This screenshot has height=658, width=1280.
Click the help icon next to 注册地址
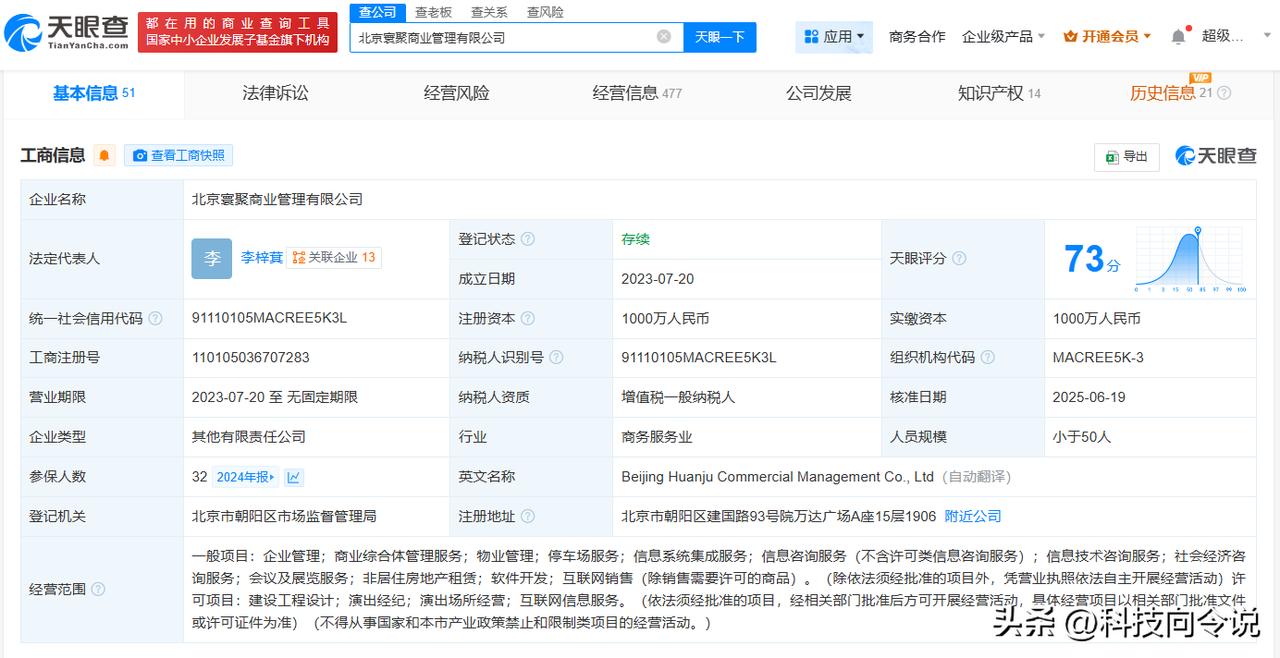click(x=528, y=516)
